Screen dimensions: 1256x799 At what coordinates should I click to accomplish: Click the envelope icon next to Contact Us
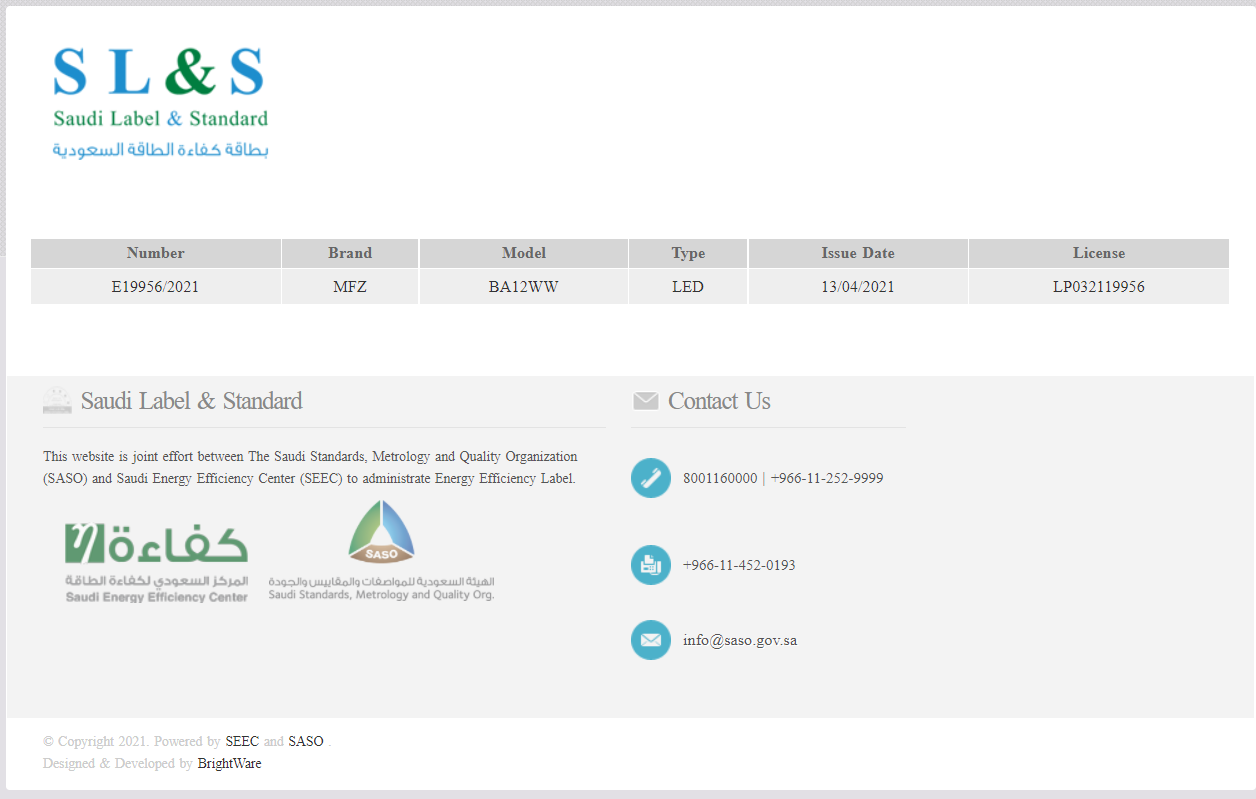[x=646, y=401]
